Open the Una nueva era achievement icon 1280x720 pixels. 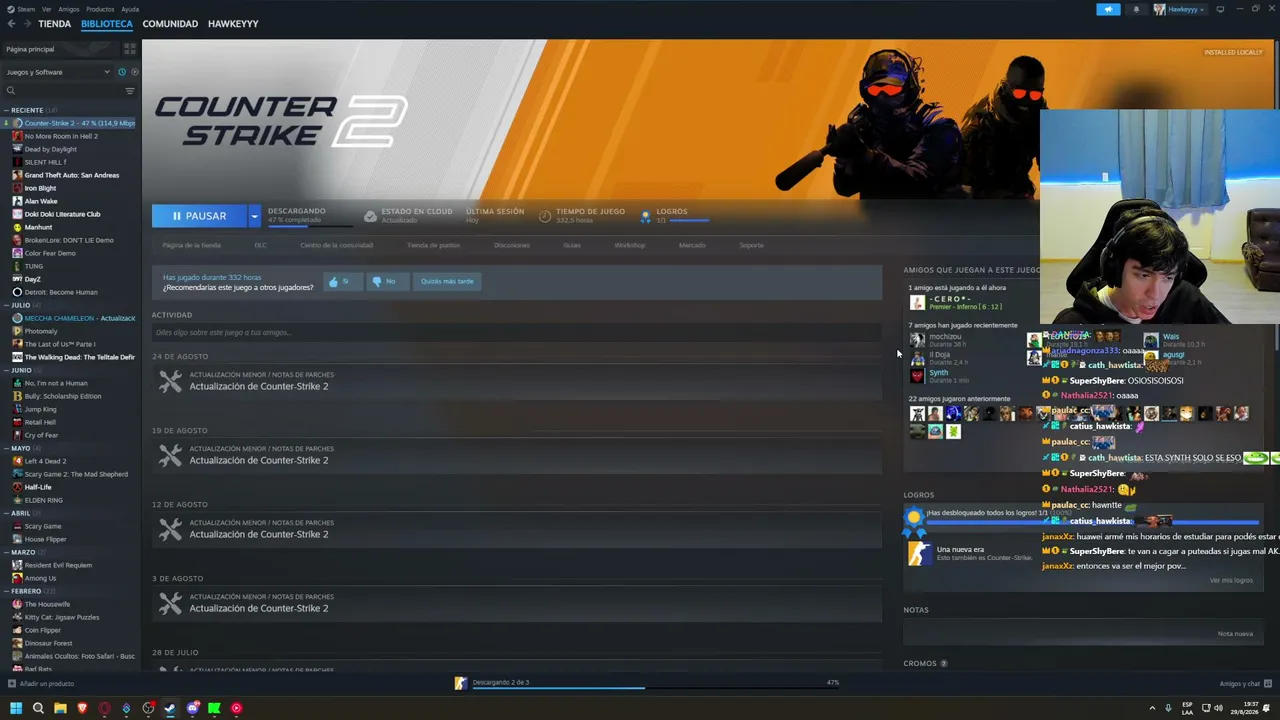pos(919,553)
